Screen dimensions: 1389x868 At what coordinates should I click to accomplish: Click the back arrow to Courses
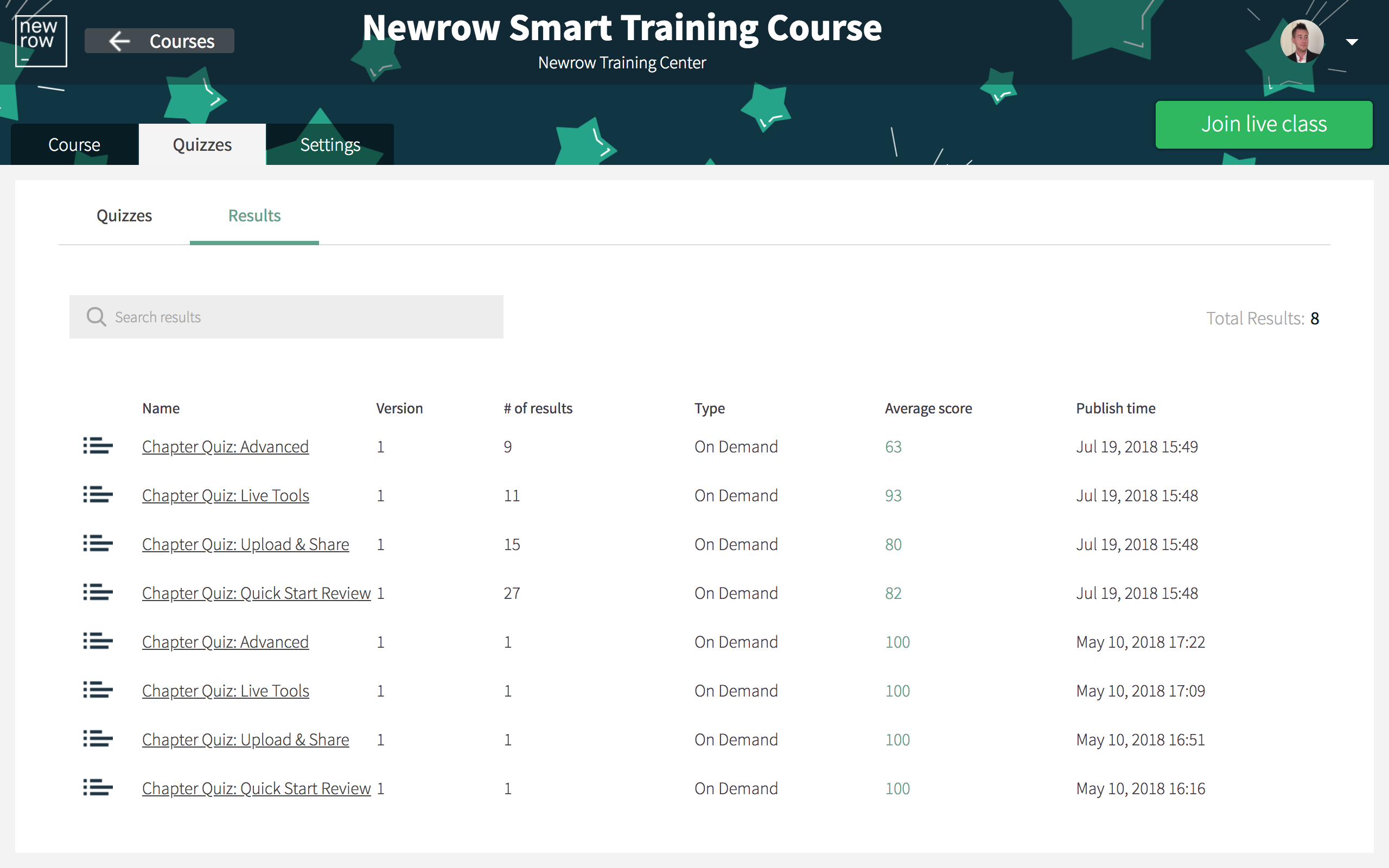pos(119,41)
